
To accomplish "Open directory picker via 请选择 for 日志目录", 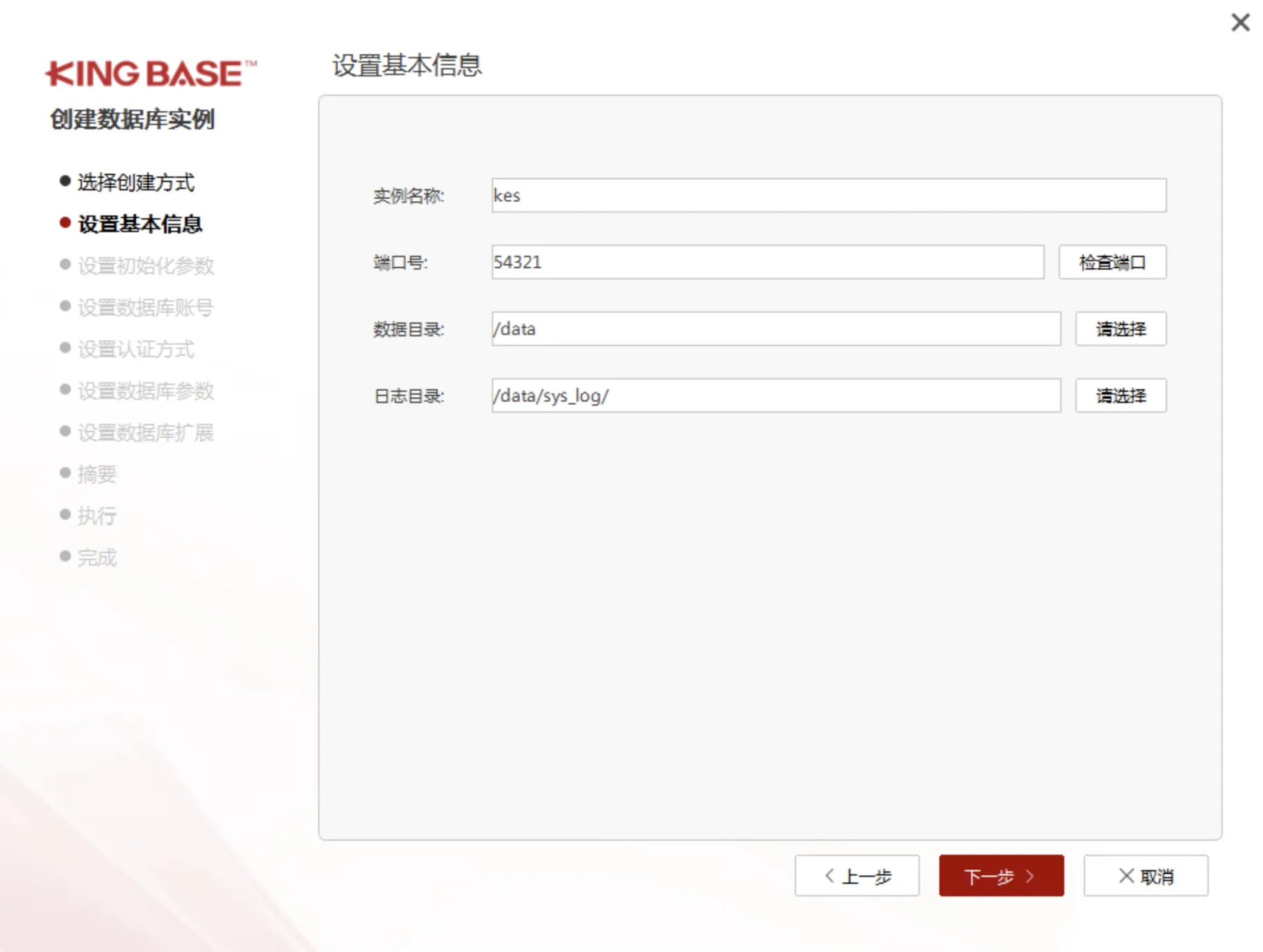I will click(1120, 395).
